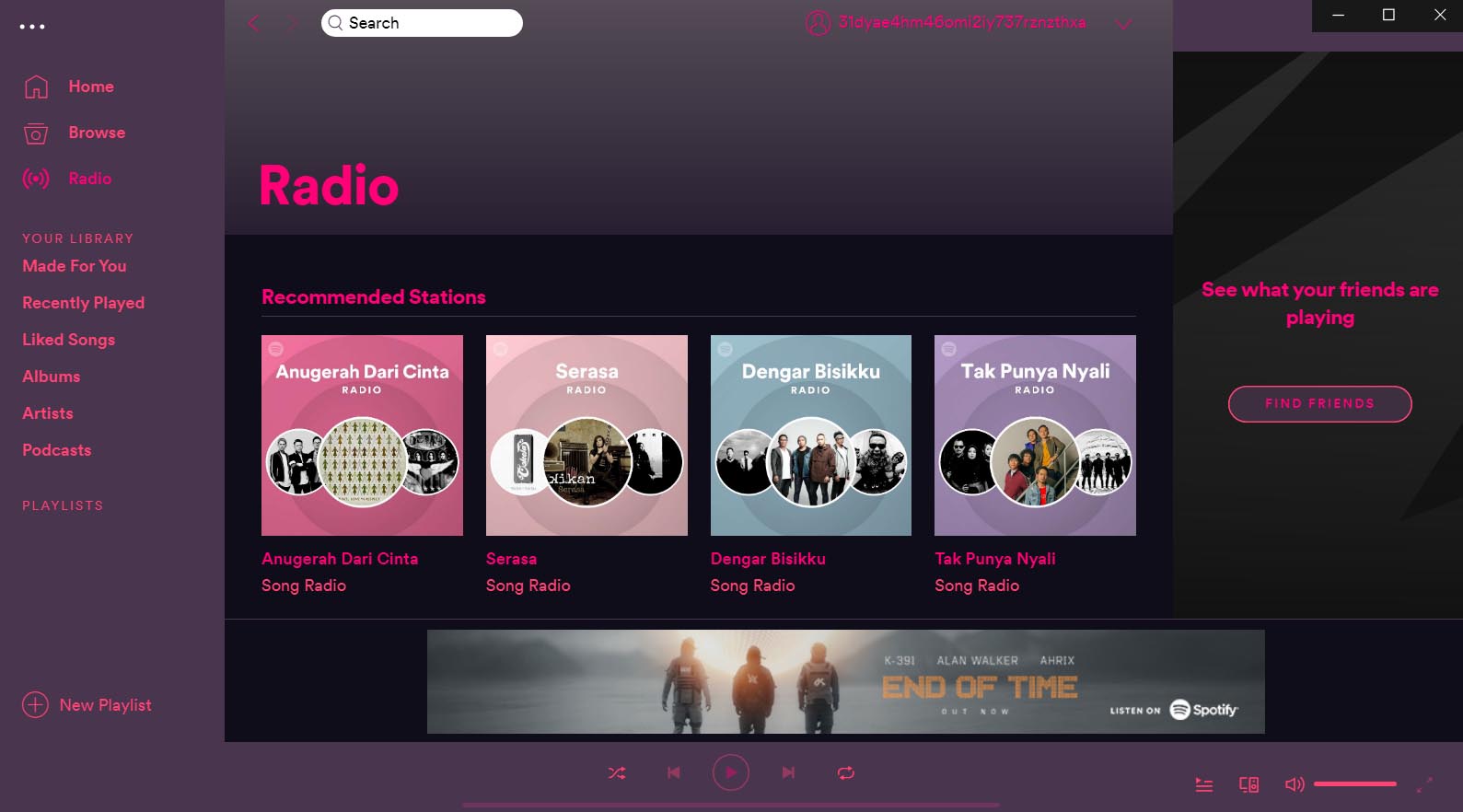Open Podcasts in library
This screenshot has width=1463, height=812.
(57, 450)
